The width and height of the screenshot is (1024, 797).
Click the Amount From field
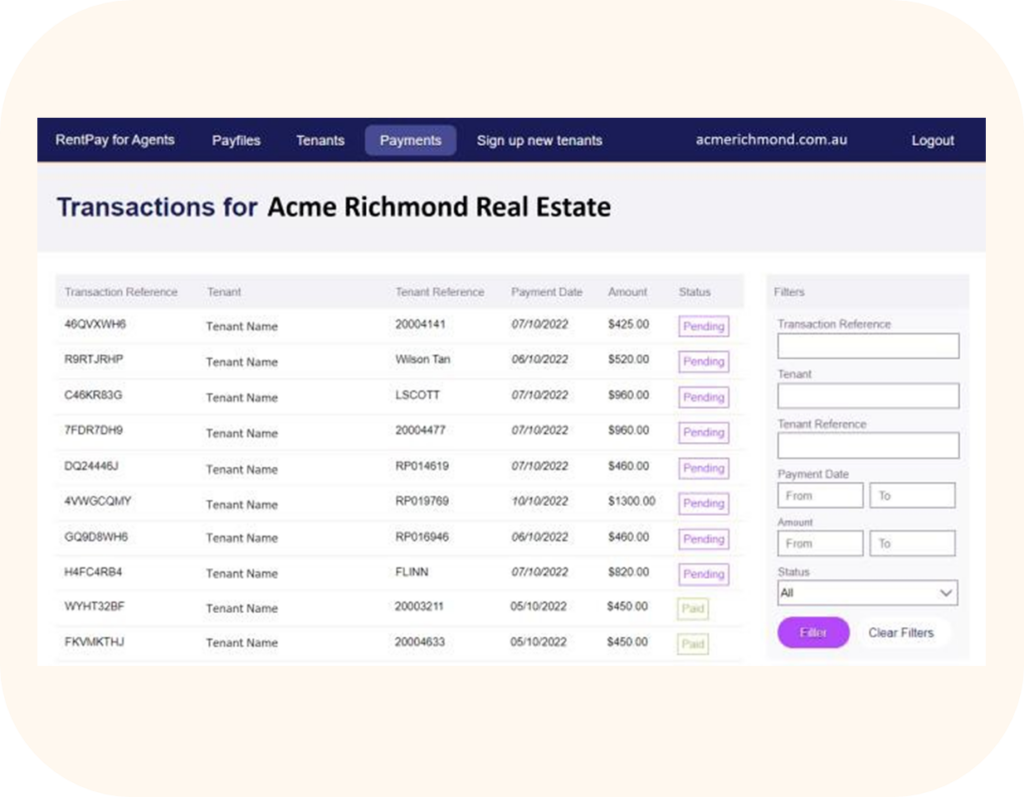pyautogui.click(x=820, y=544)
